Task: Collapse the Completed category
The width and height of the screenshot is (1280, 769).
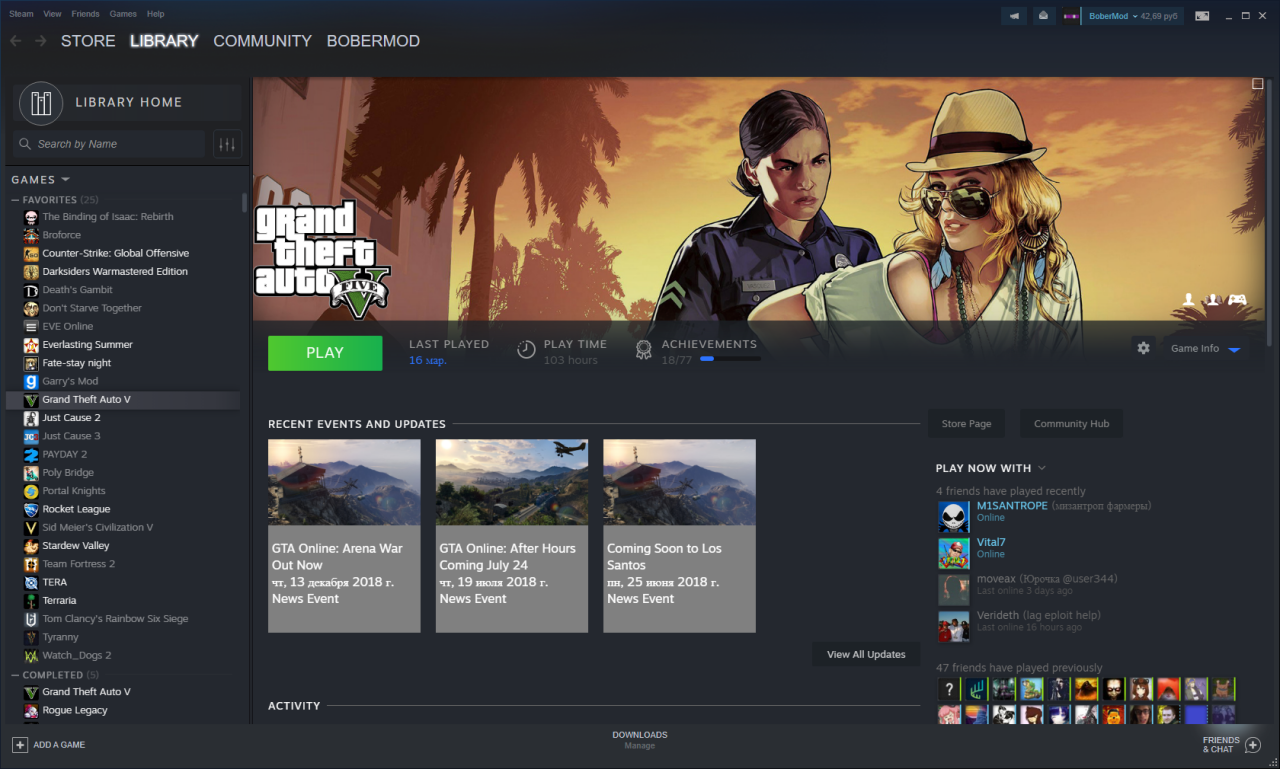Action: click(15, 675)
